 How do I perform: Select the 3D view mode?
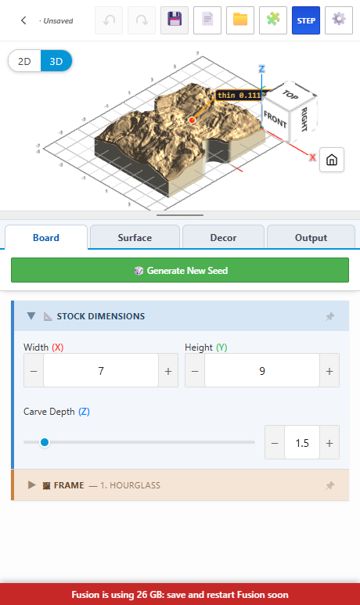tap(56, 61)
